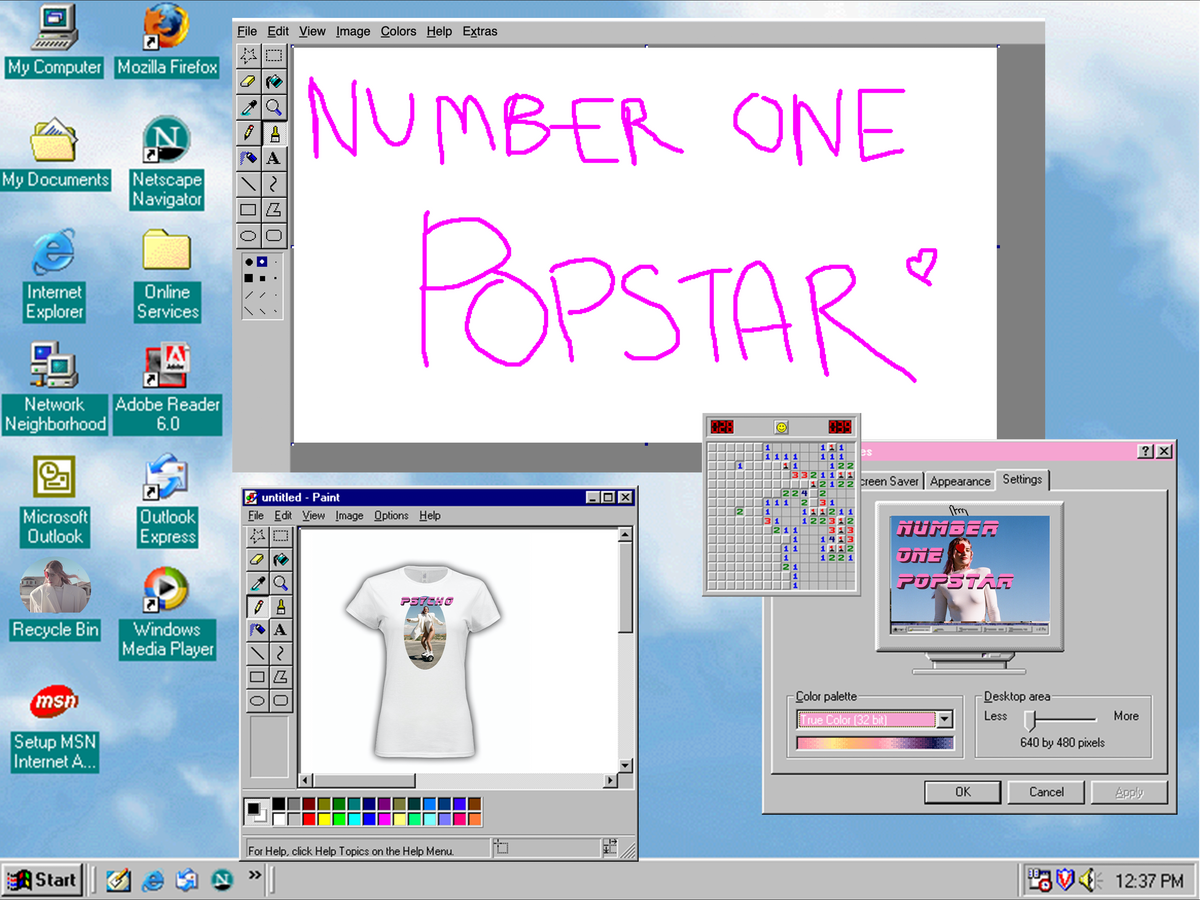
Task: Switch to the Settings tab
Action: (1022, 479)
